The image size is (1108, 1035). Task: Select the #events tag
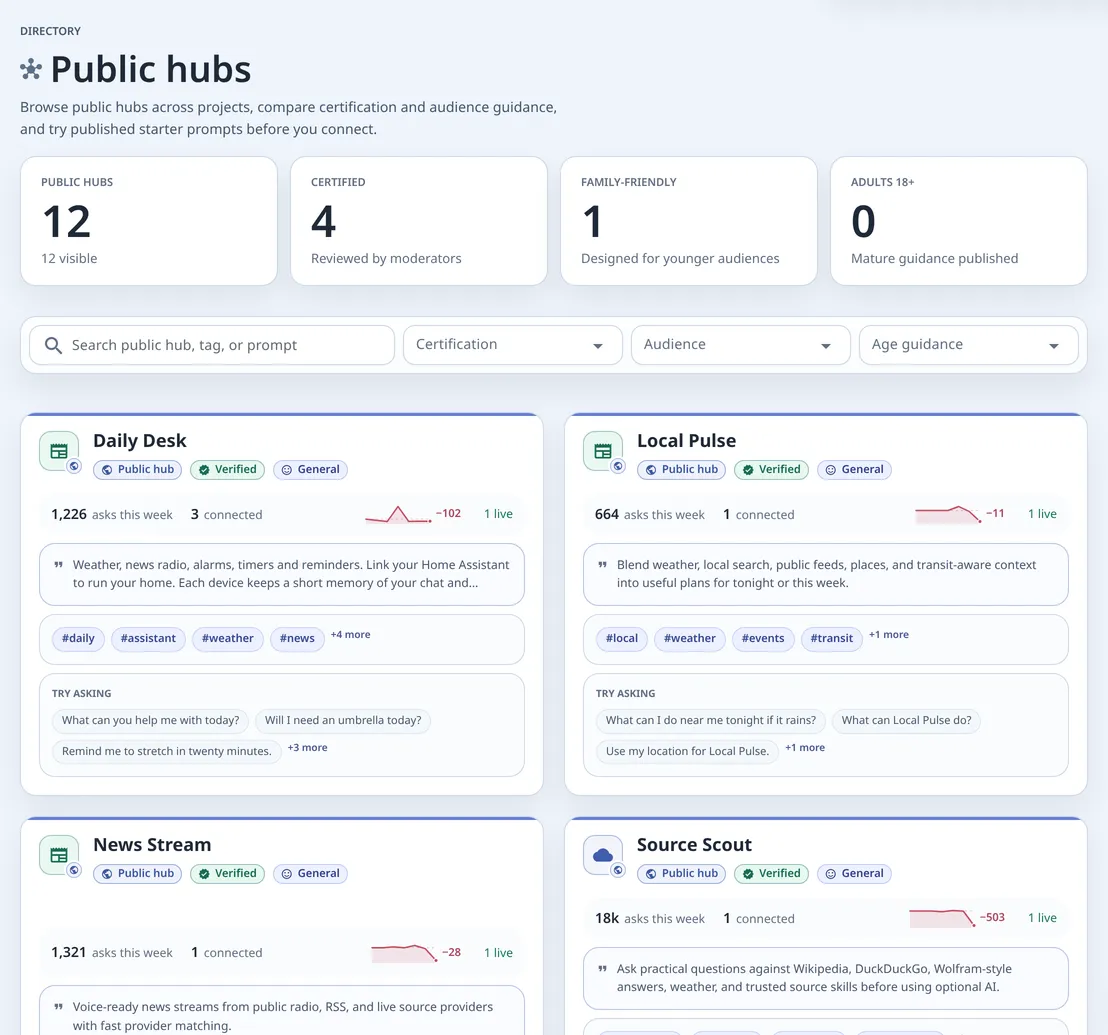point(763,639)
